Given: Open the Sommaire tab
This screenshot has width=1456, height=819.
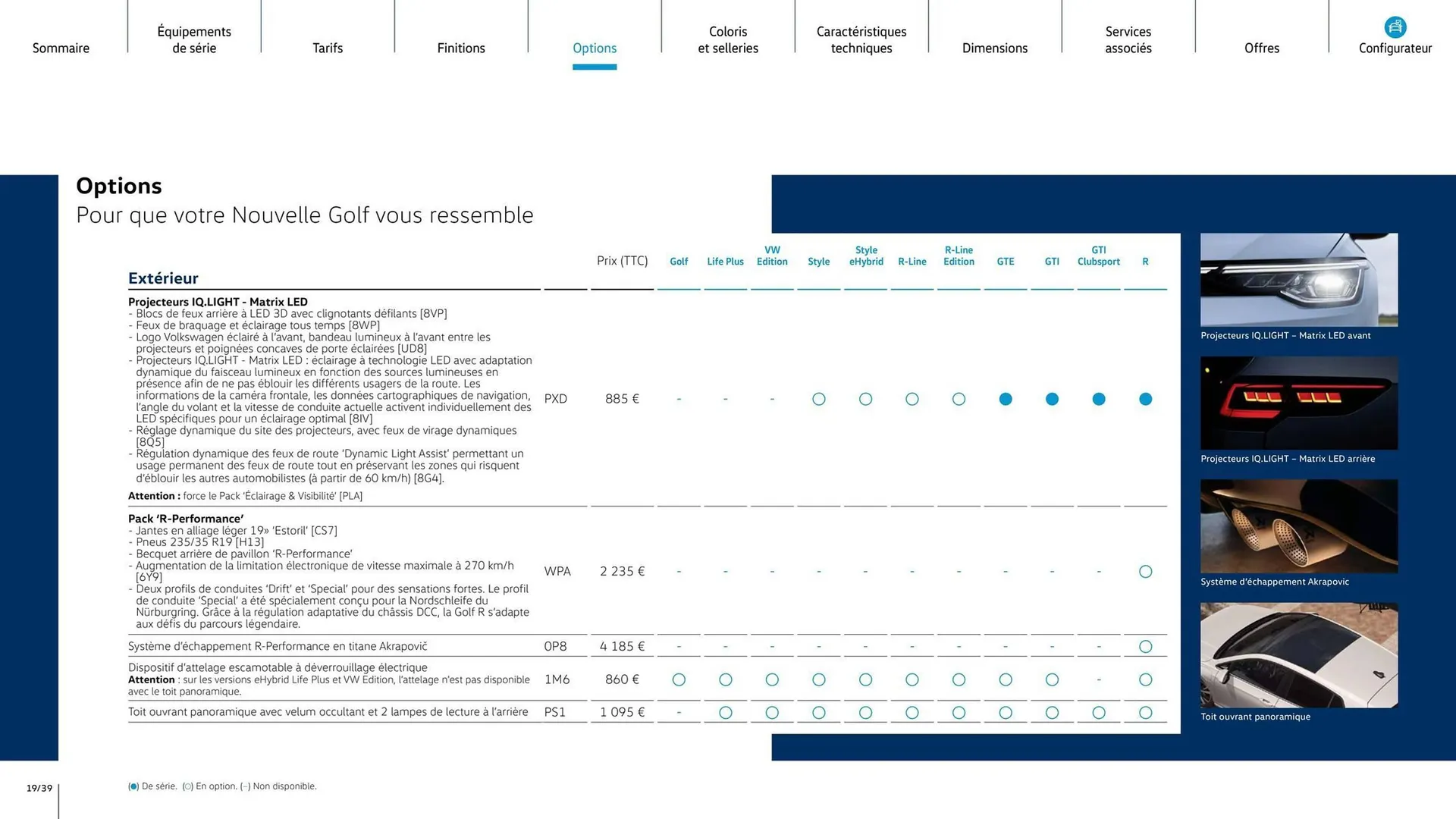Looking at the screenshot, I should point(61,48).
